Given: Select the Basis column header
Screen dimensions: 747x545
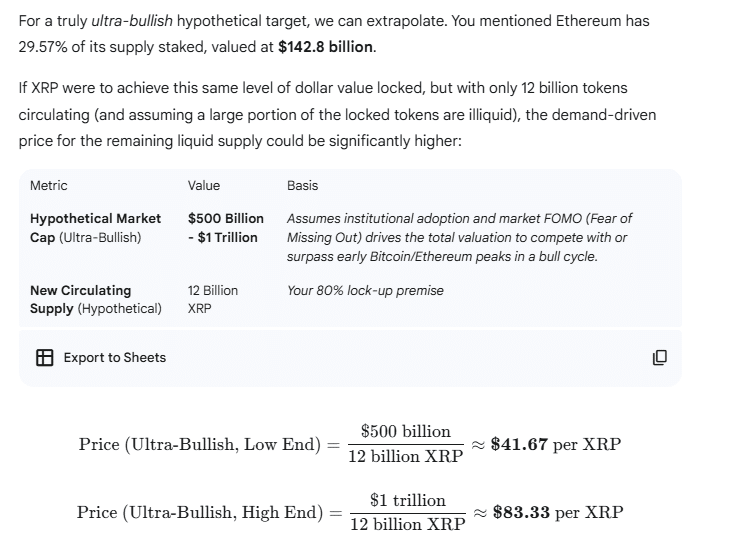Looking at the screenshot, I should coord(302,185).
